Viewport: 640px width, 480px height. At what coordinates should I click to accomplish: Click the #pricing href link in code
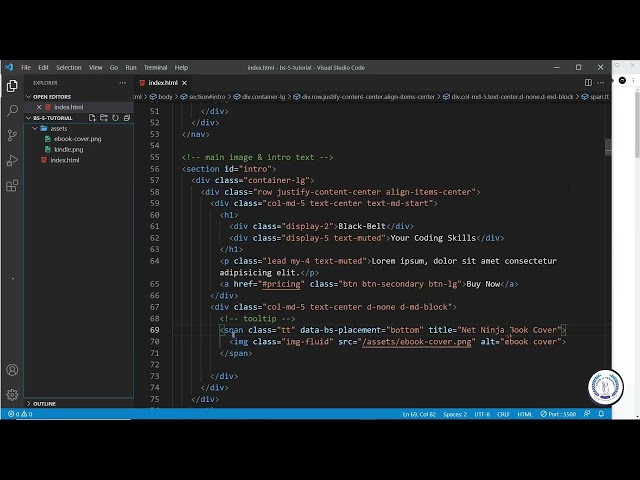[x=281, y=284]
